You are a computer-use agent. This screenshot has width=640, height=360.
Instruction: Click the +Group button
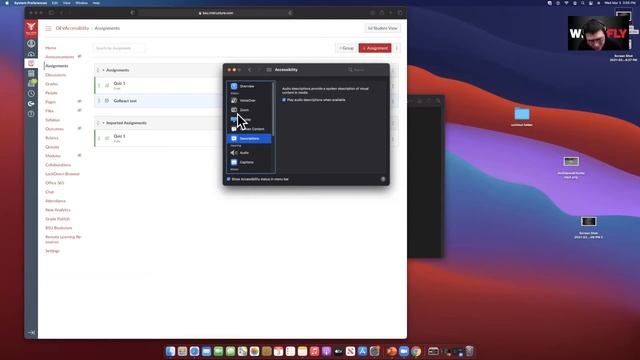click(x=346, y=48)
